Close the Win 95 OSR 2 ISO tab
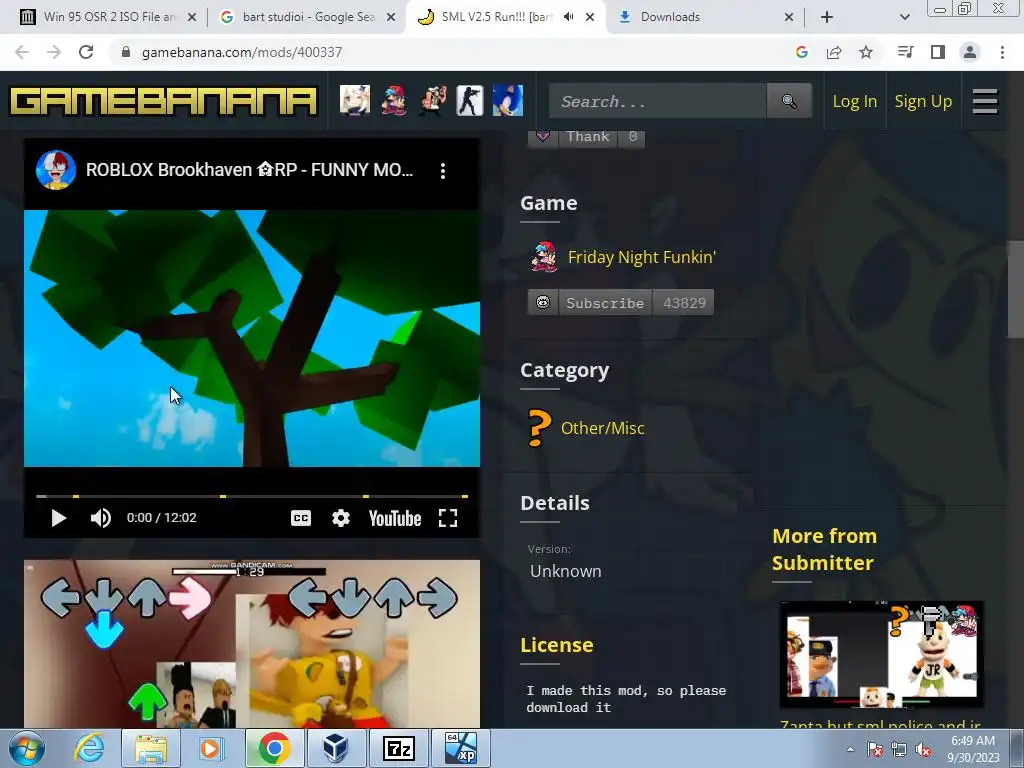Screen dimensions: 1024x768 click(x=192, y=17)
